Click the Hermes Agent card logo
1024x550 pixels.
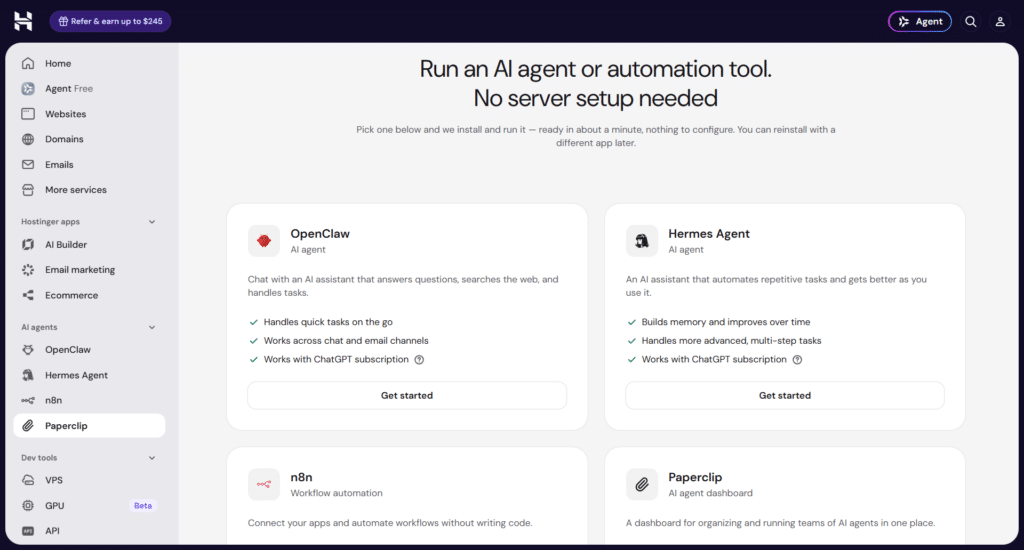click(642, 241)
